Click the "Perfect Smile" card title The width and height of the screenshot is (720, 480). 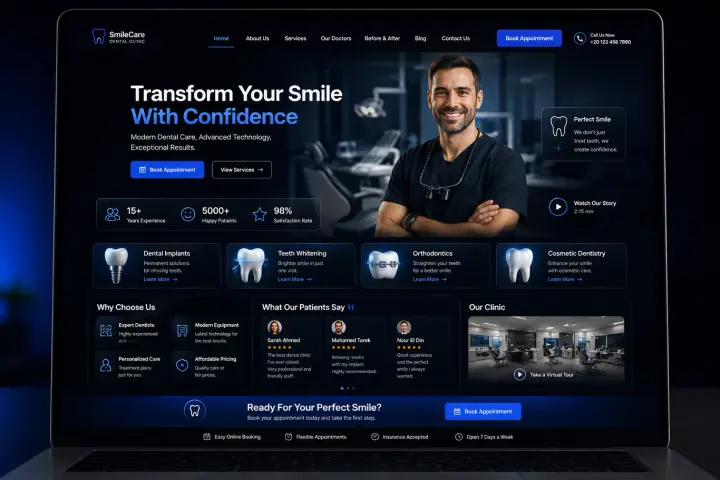coord(592,119)
